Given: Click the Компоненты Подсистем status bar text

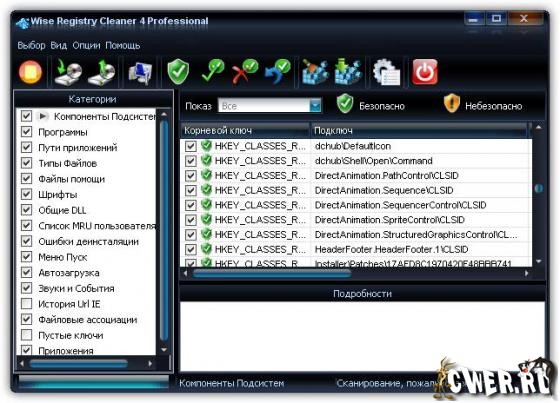Looking at the screenshot, I should click(x=231, y=383).
